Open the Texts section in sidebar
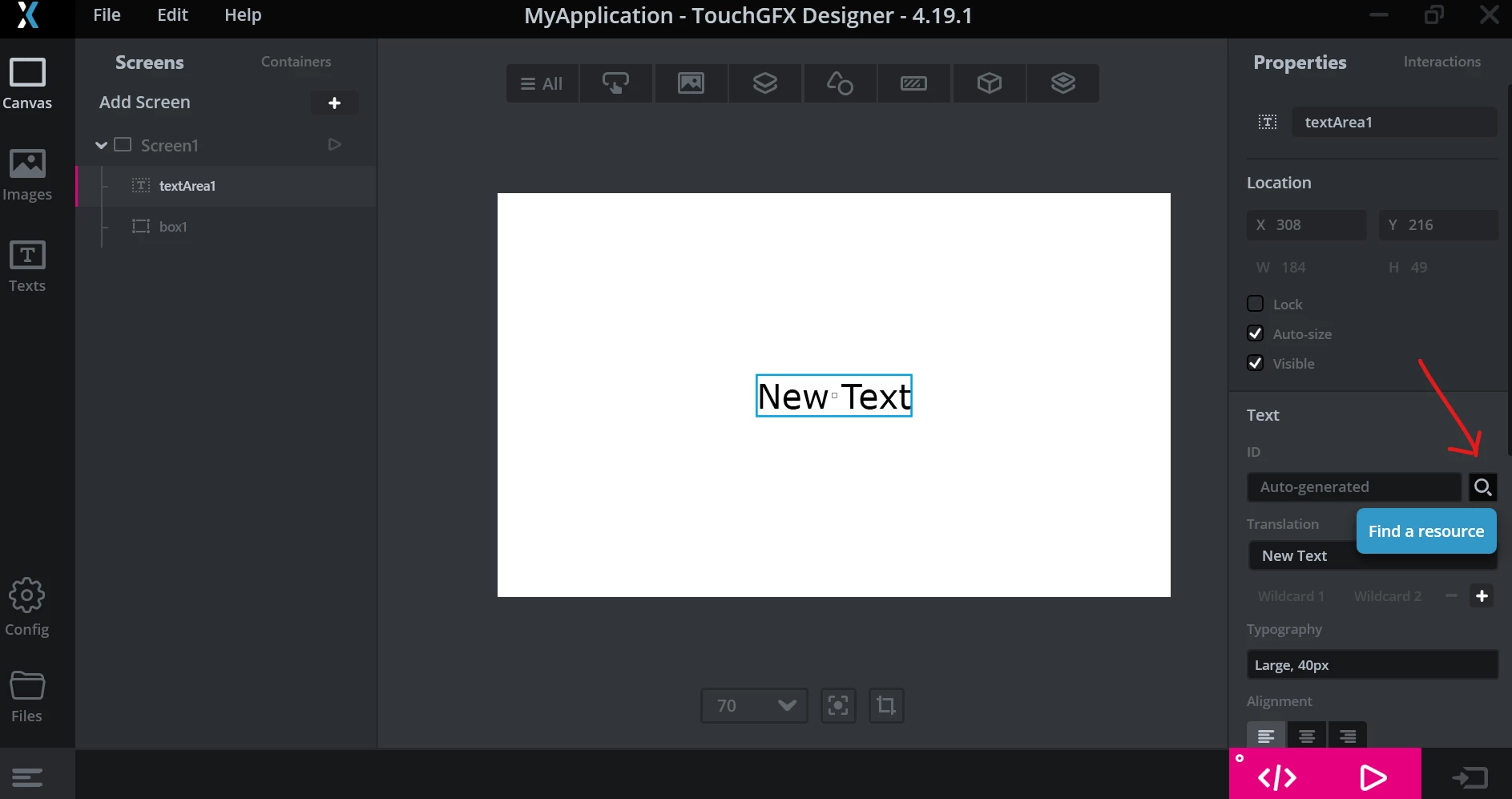The image size is (1512, 799). 27,267
